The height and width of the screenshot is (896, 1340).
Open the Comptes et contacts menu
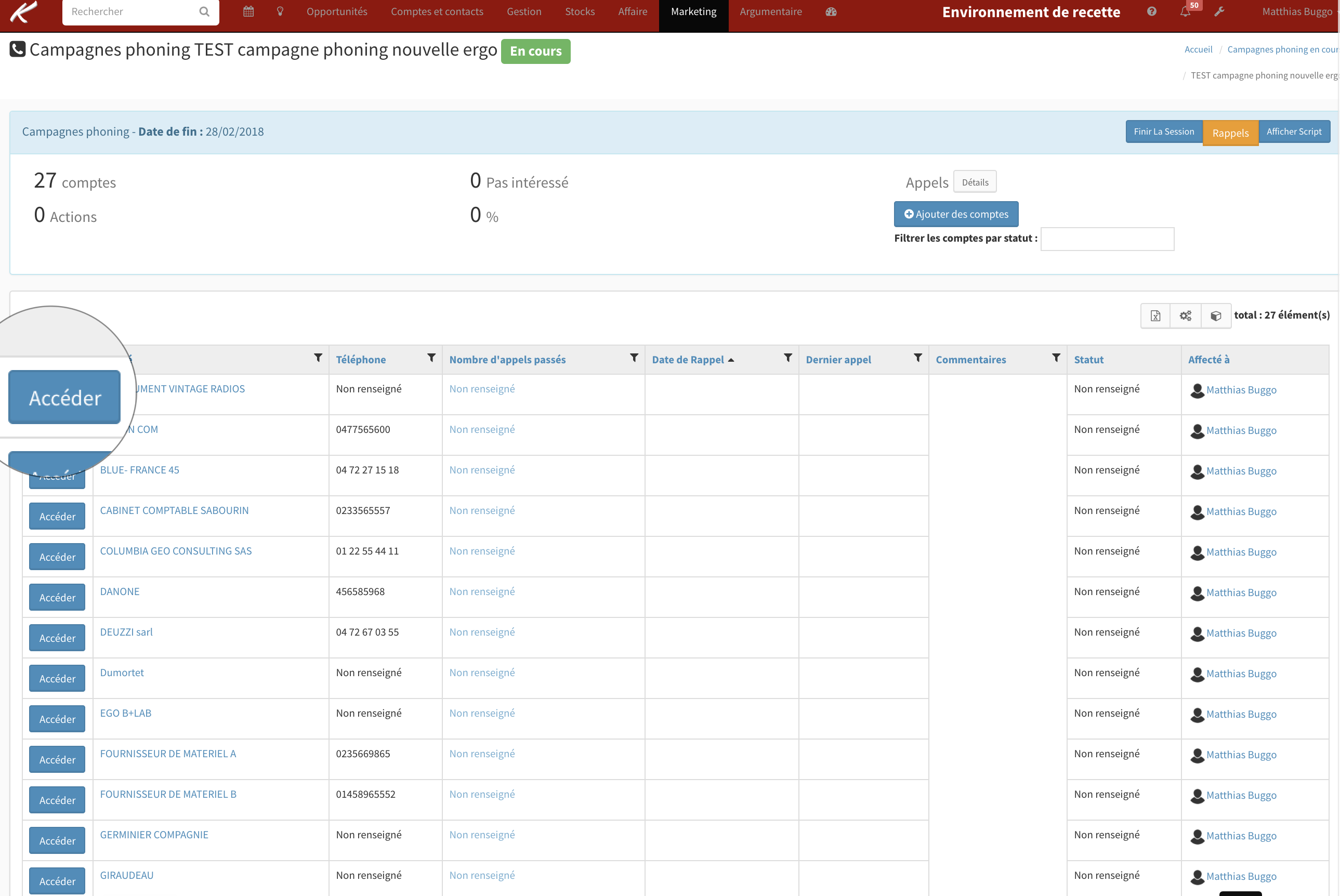click(x=437, y=11)
